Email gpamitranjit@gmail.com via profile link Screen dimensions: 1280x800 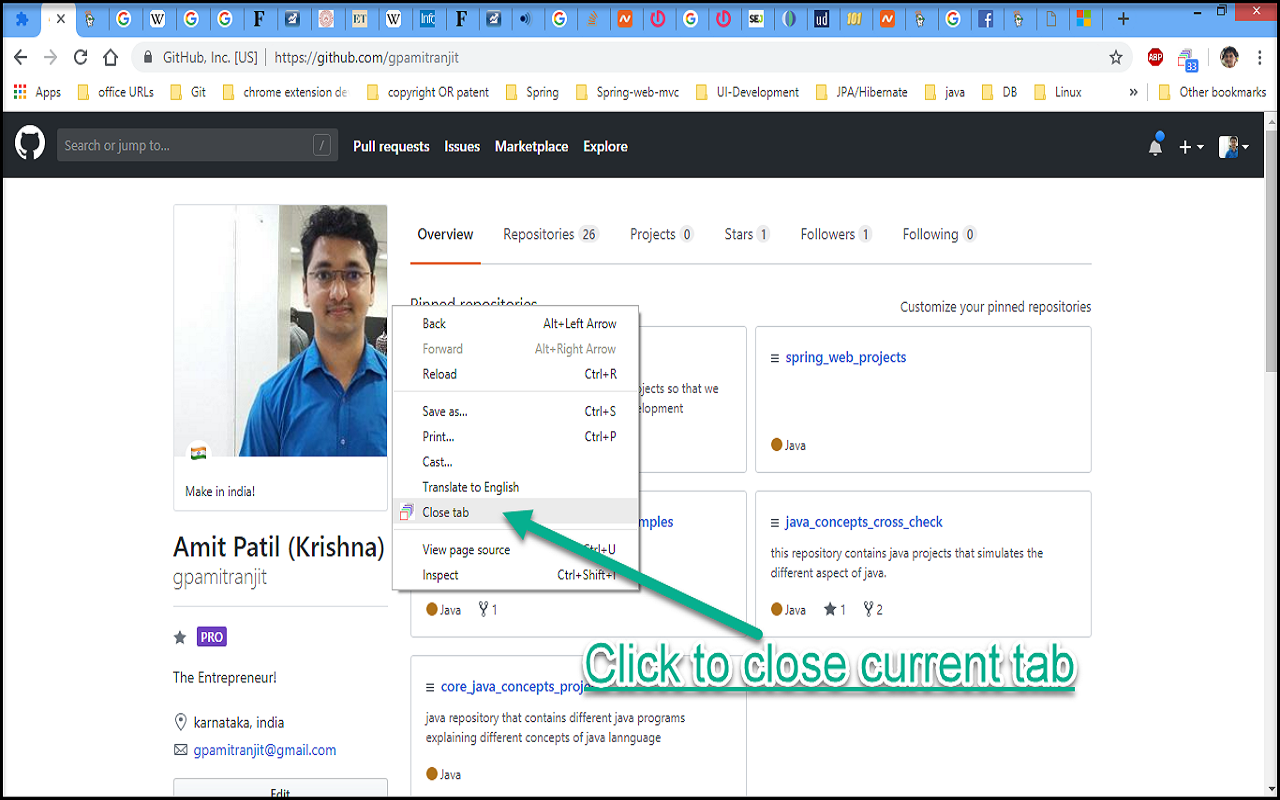coord(265,749)
